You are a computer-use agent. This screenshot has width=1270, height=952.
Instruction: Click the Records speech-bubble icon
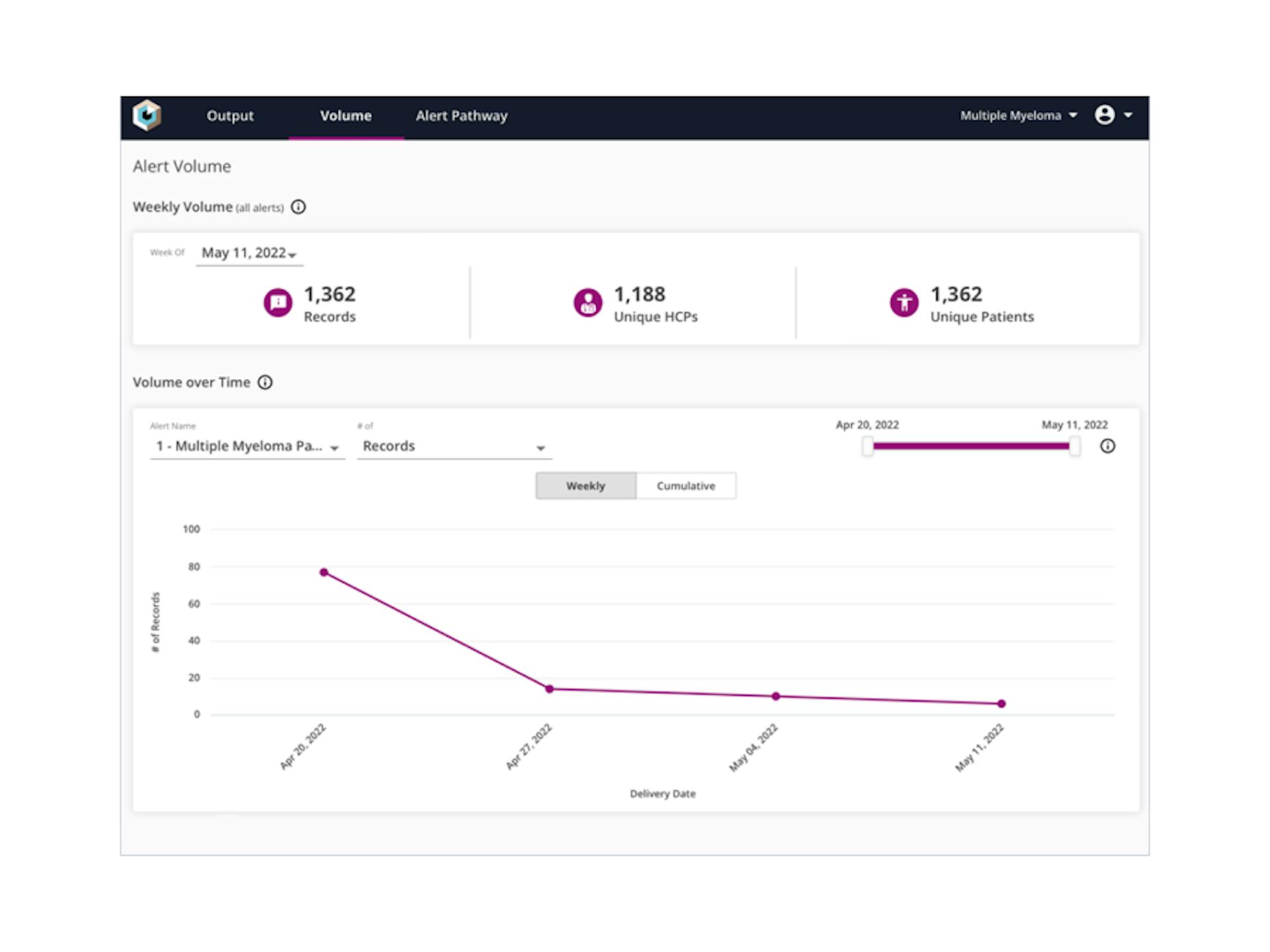coord(278,303)
